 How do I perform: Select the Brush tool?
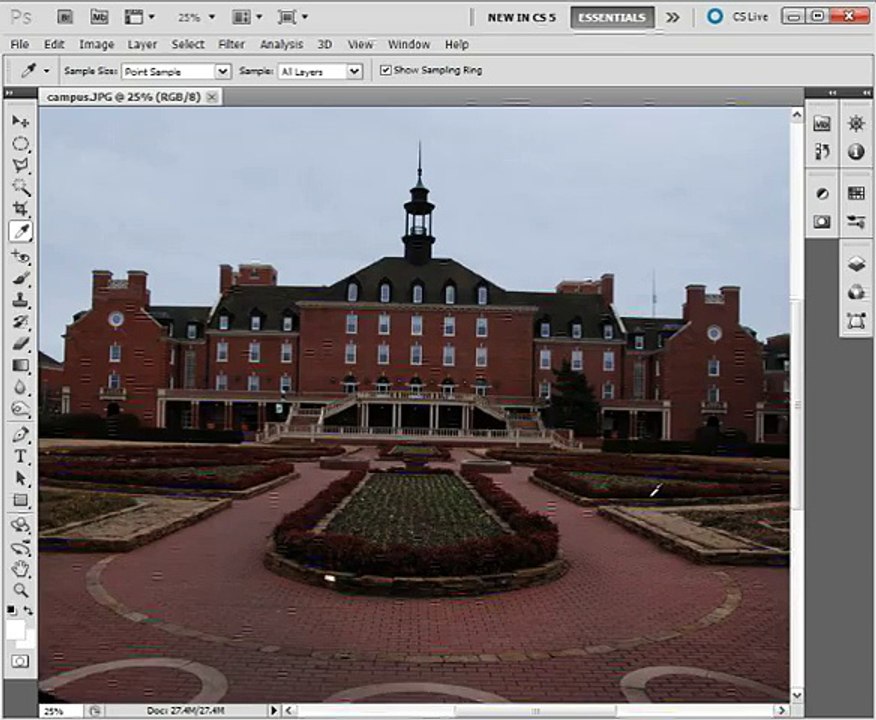coord(21,278)
